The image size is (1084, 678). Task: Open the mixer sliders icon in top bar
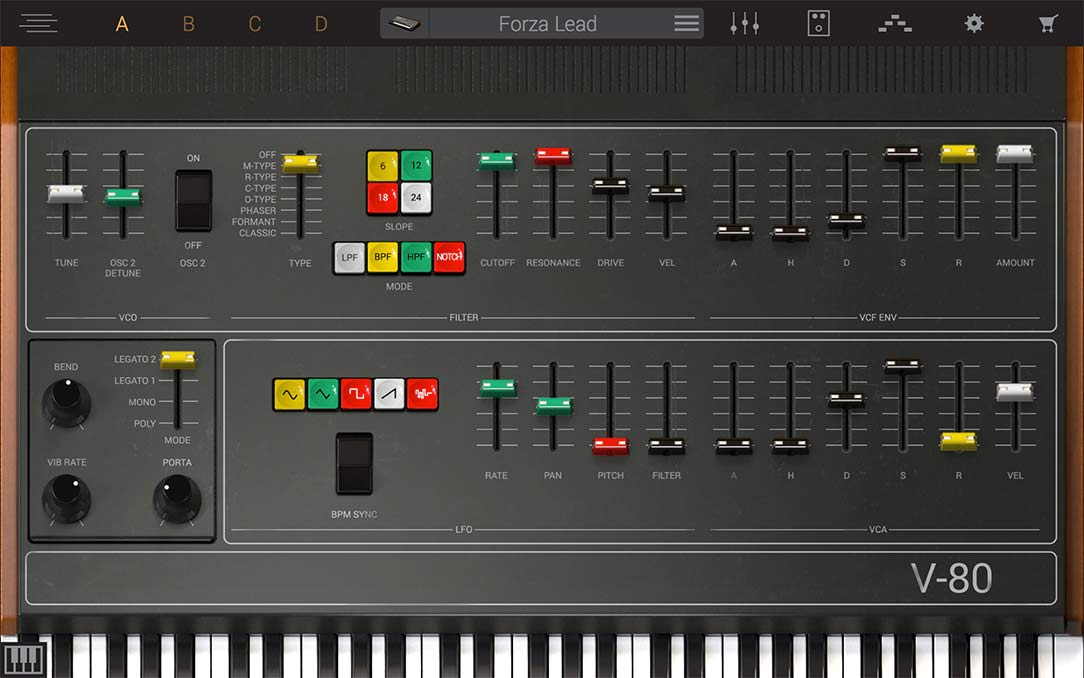tap(745, 24)
